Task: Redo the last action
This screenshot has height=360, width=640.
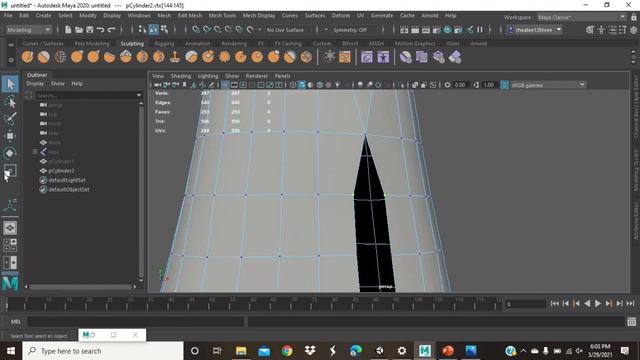Action: [x=111, y=30]
